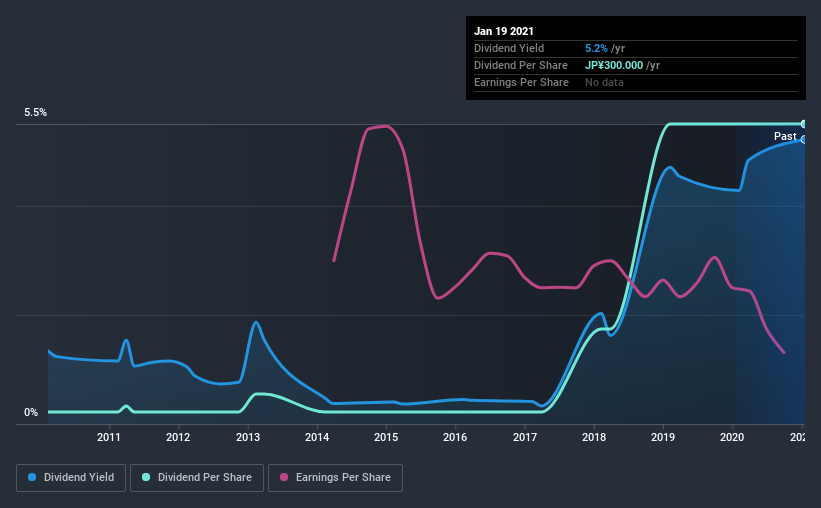The height and width of the screenshot is (508, 821).
Task: Toggle the Dividend Yield legend button
Action: click(x=71, y=478)
